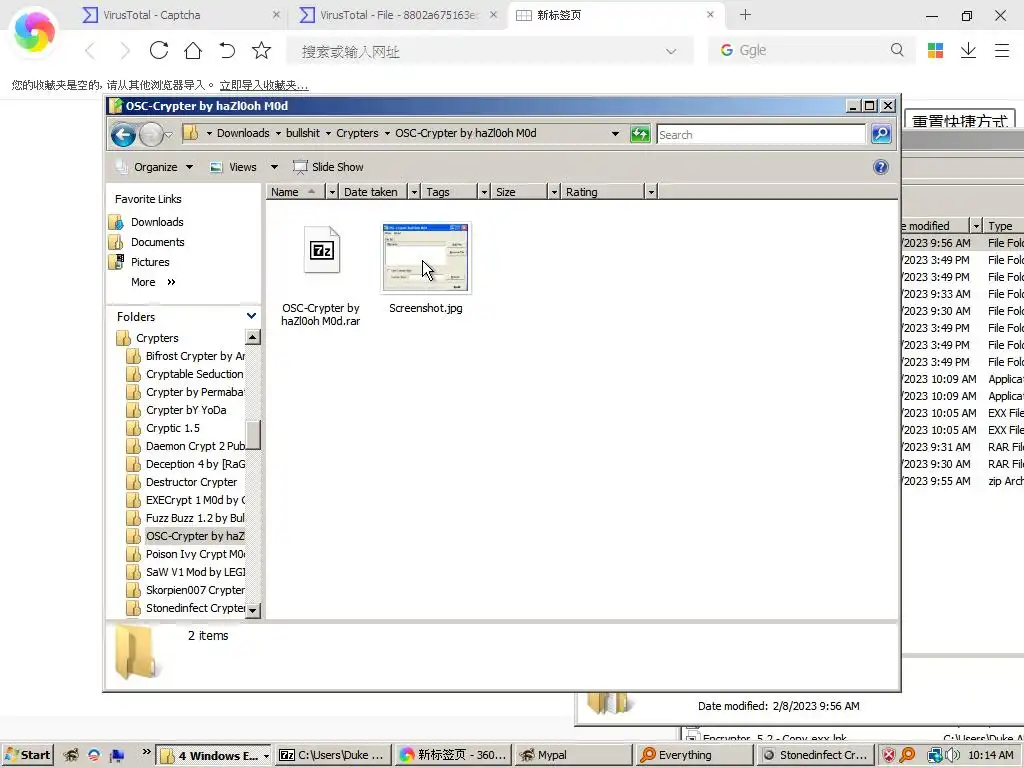Click the browser undo/restore arrow icon
1024x768 pixels.
(227, 50)
